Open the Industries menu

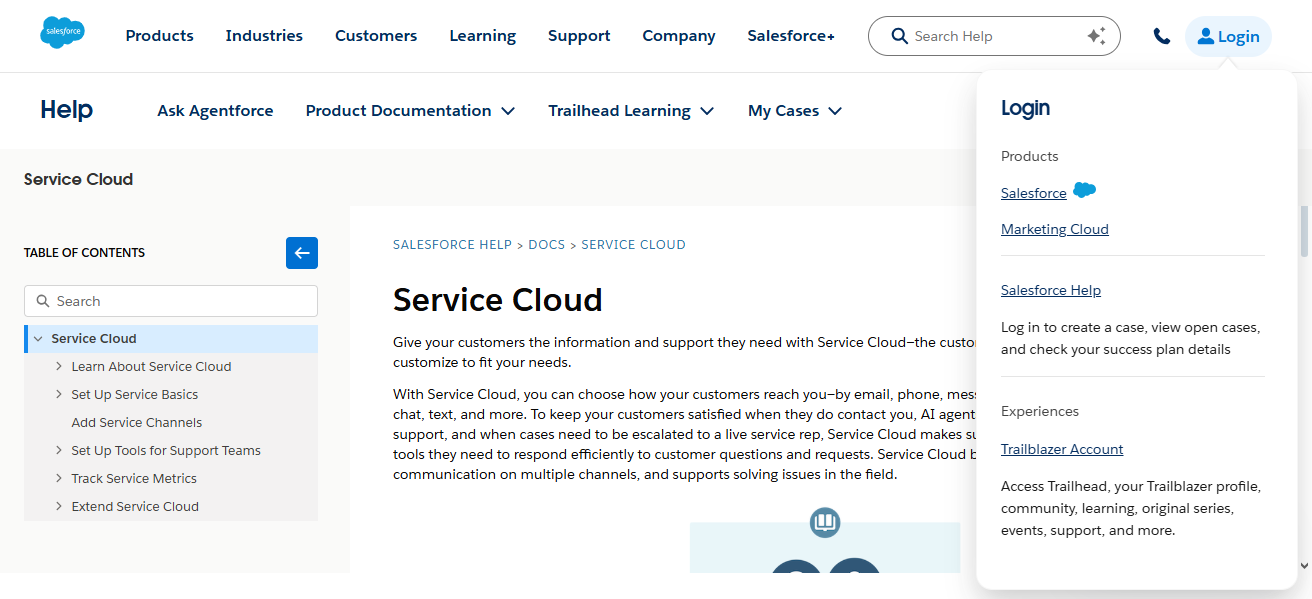point(264,36)
